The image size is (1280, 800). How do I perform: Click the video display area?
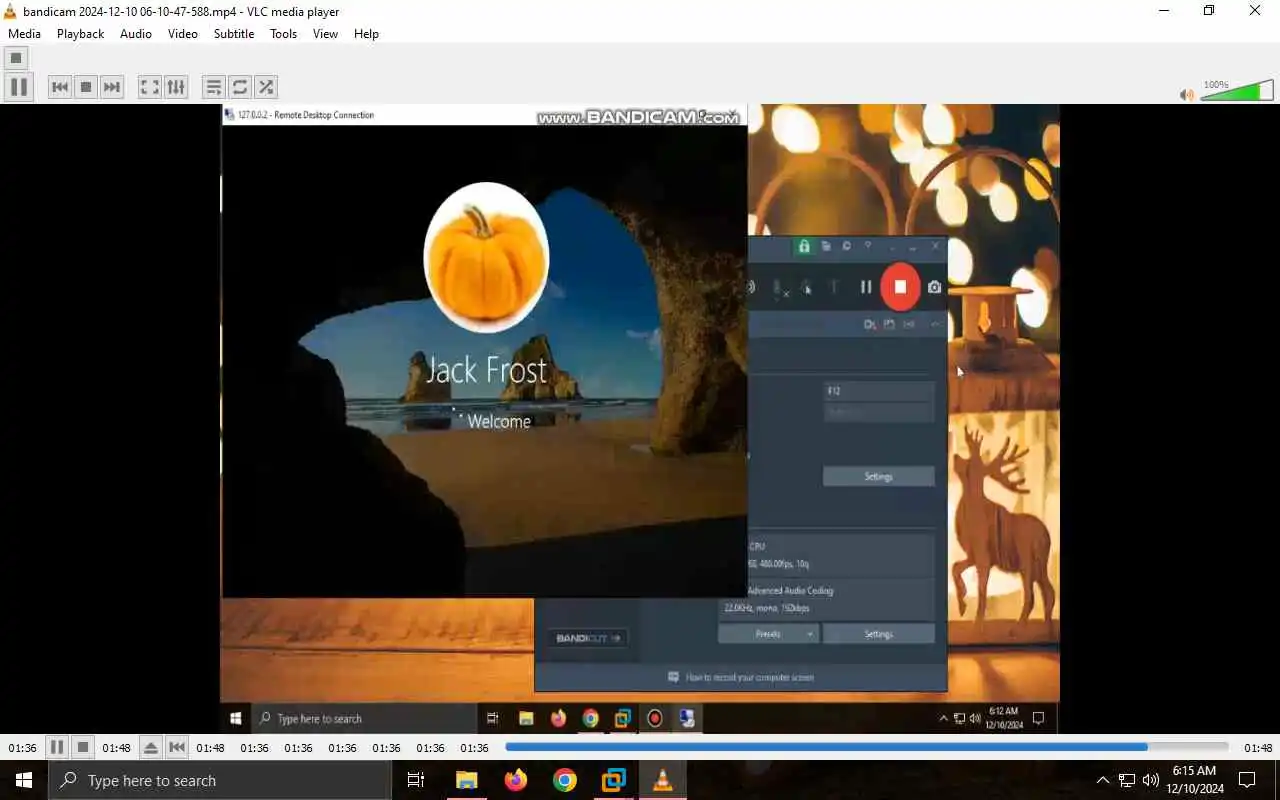pos(640,420)
